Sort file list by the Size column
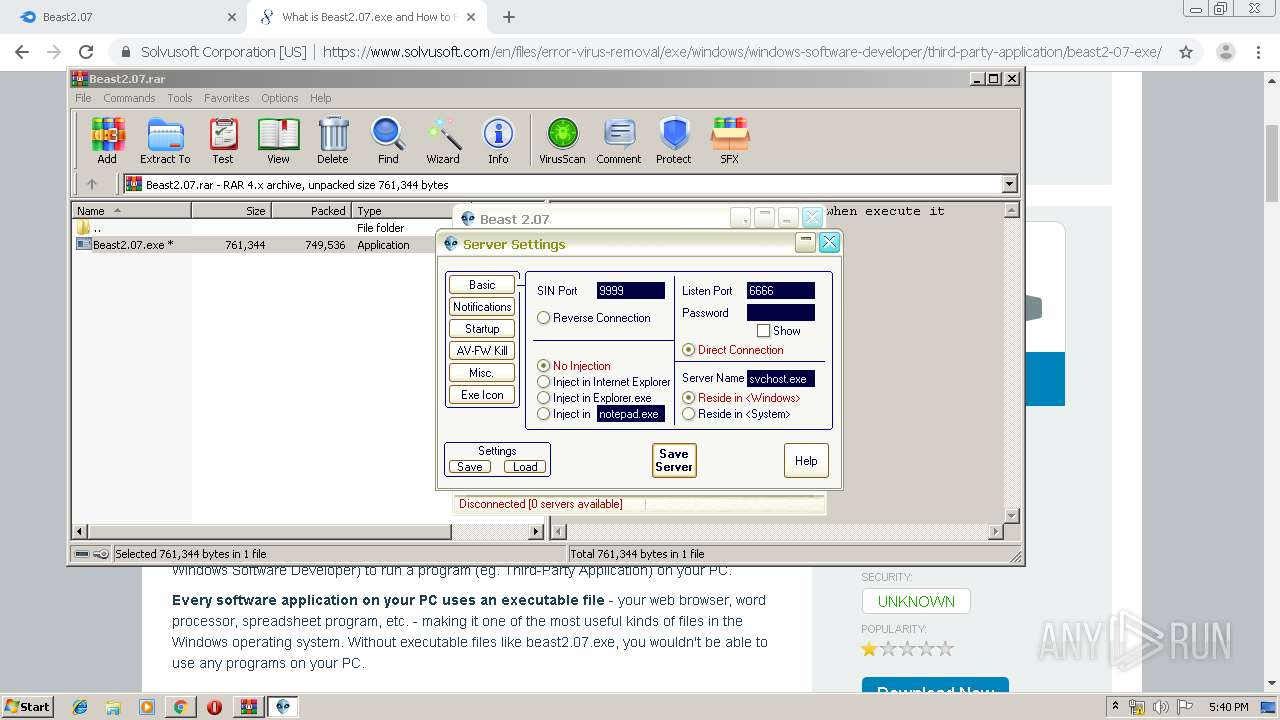The height and width of the screenshot is (720, 1280). click(x=232, y=211)
